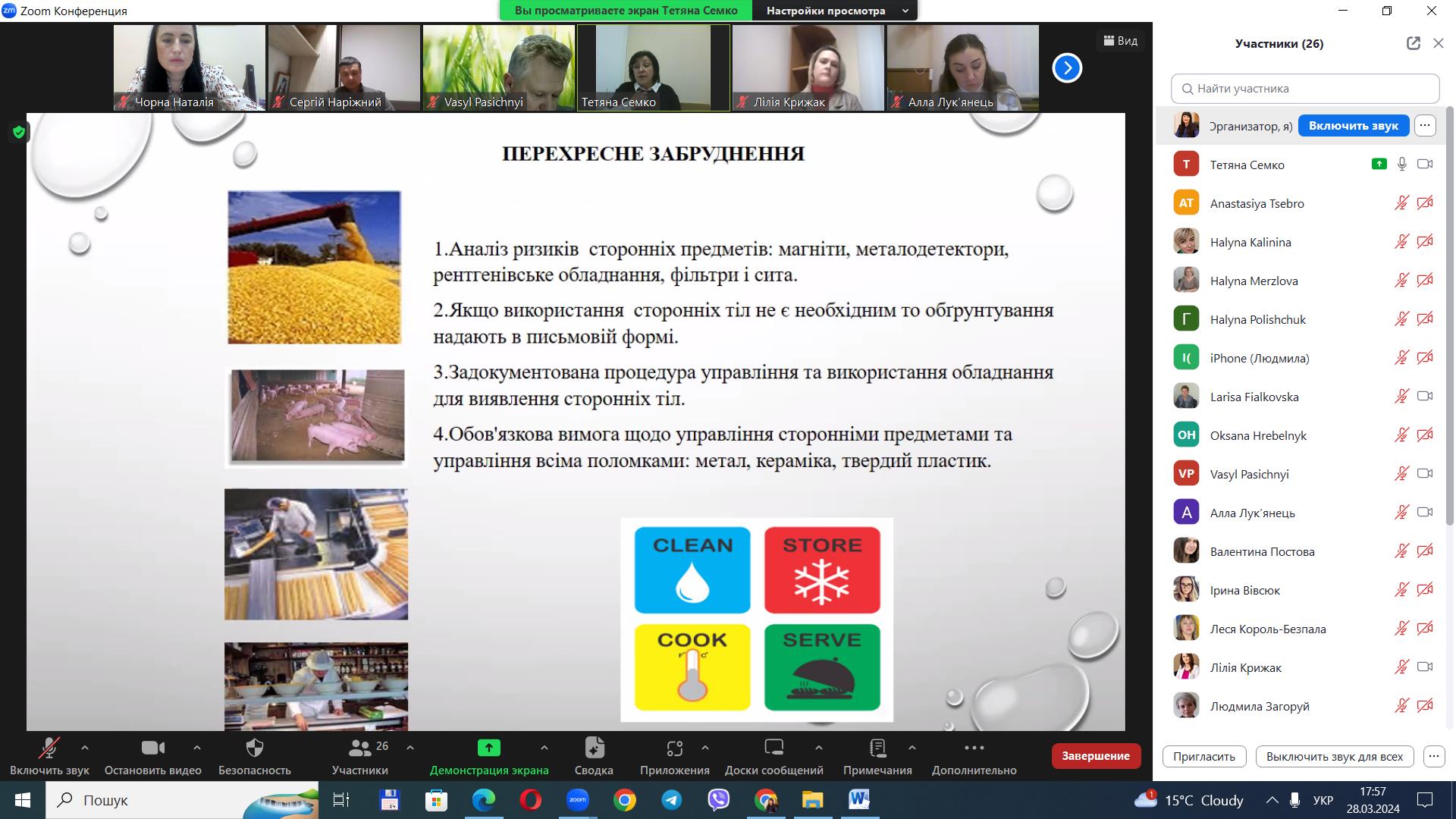Click the red Завершение end button
The height and width of the screenshot is (819, 1456).
(x=1095, y=756)
